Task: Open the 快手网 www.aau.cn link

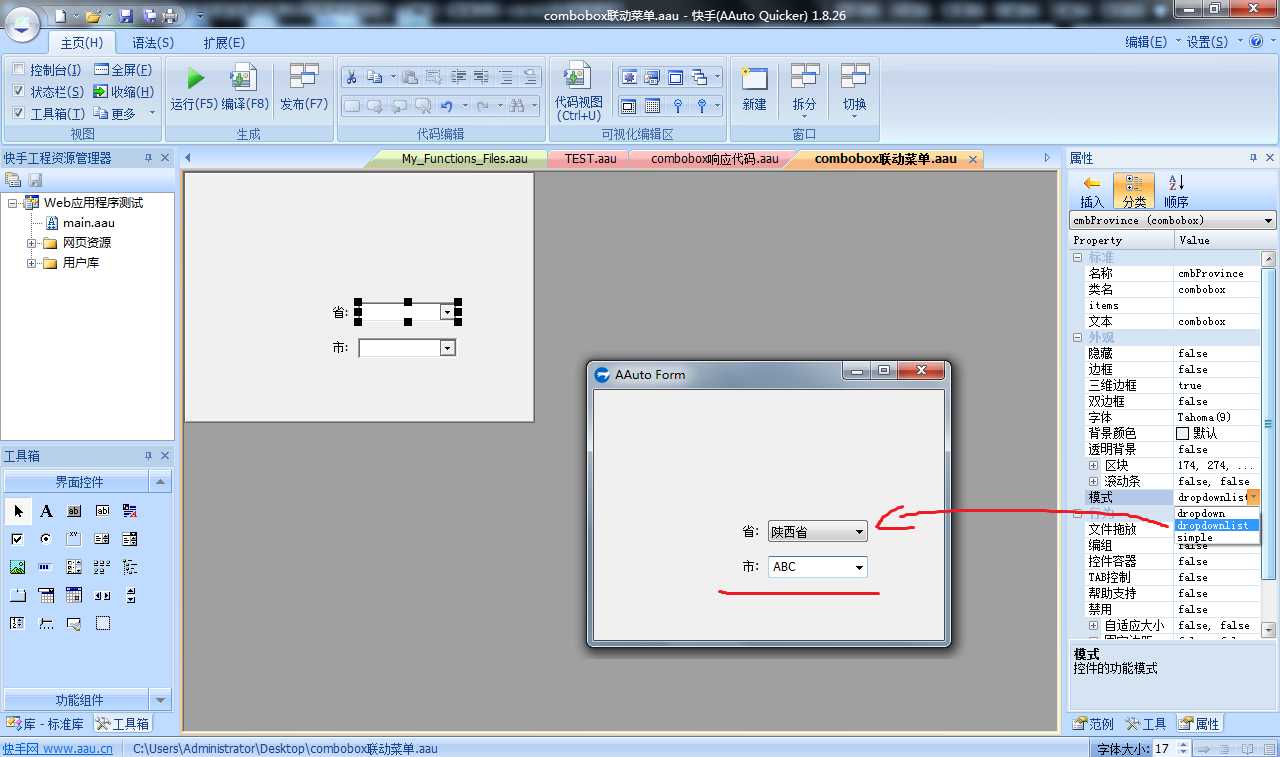Action: 57,749
